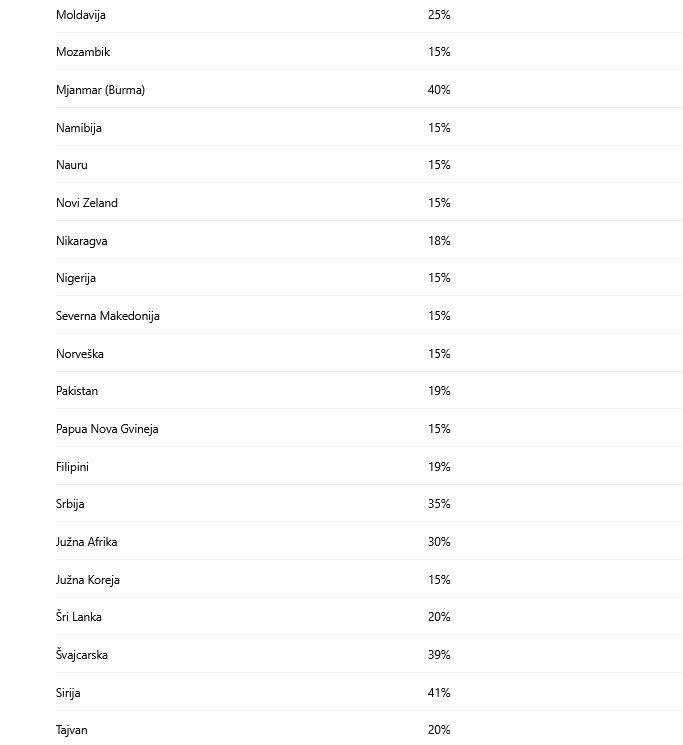Screen dimensions: 683x745
Task: Click the 39% value for Švajcarska
Action: click(439, 655)
